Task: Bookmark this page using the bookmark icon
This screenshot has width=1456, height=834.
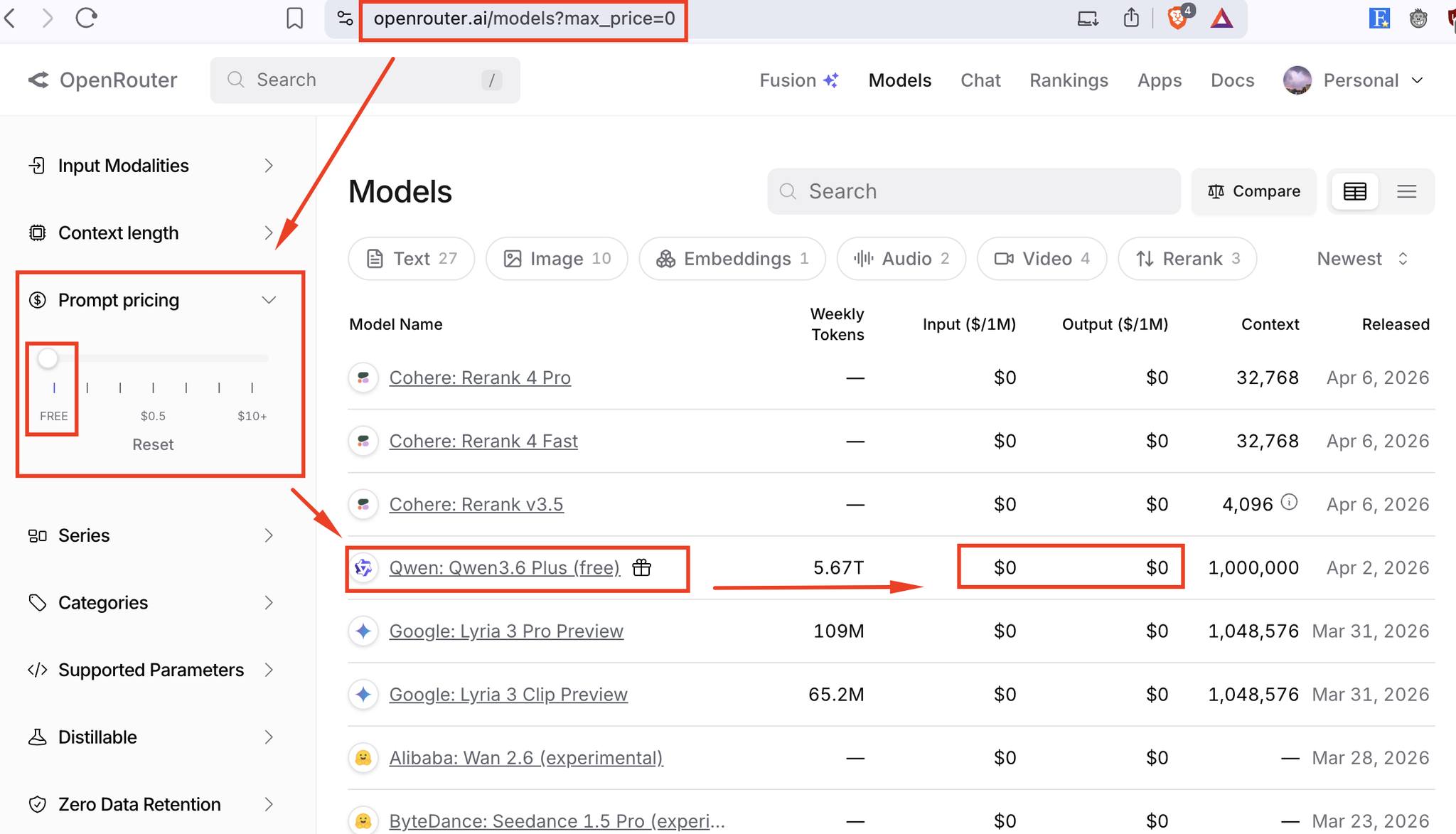Action: pos(294,18)
